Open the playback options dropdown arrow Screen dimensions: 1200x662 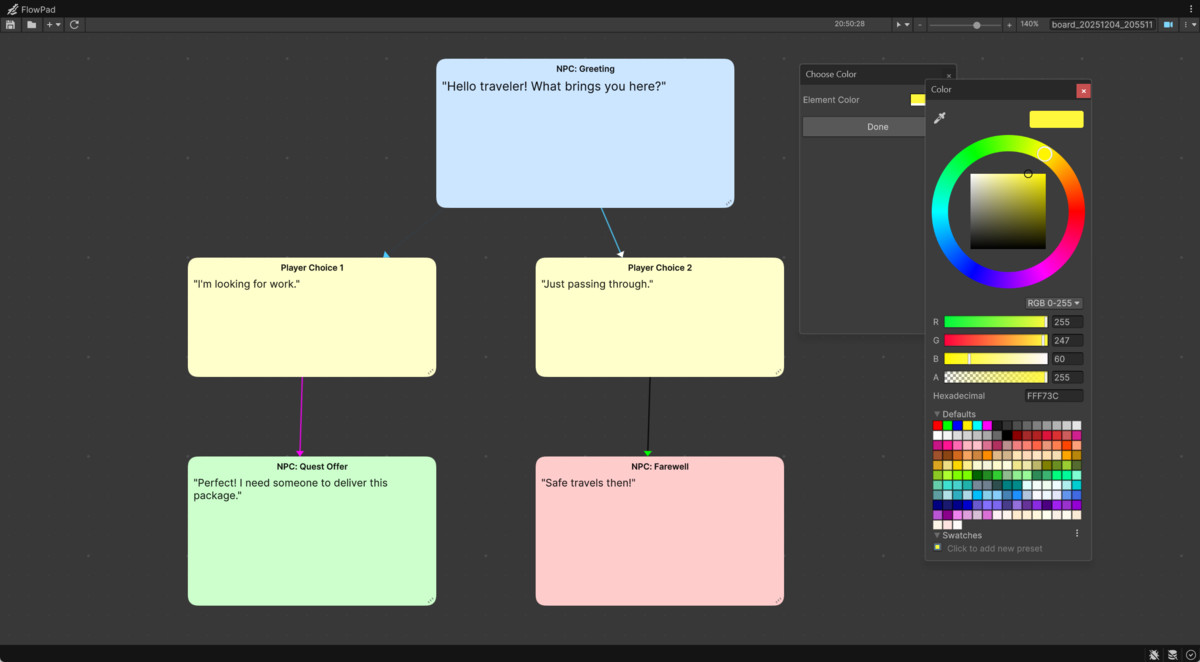(x=907, y=24)
